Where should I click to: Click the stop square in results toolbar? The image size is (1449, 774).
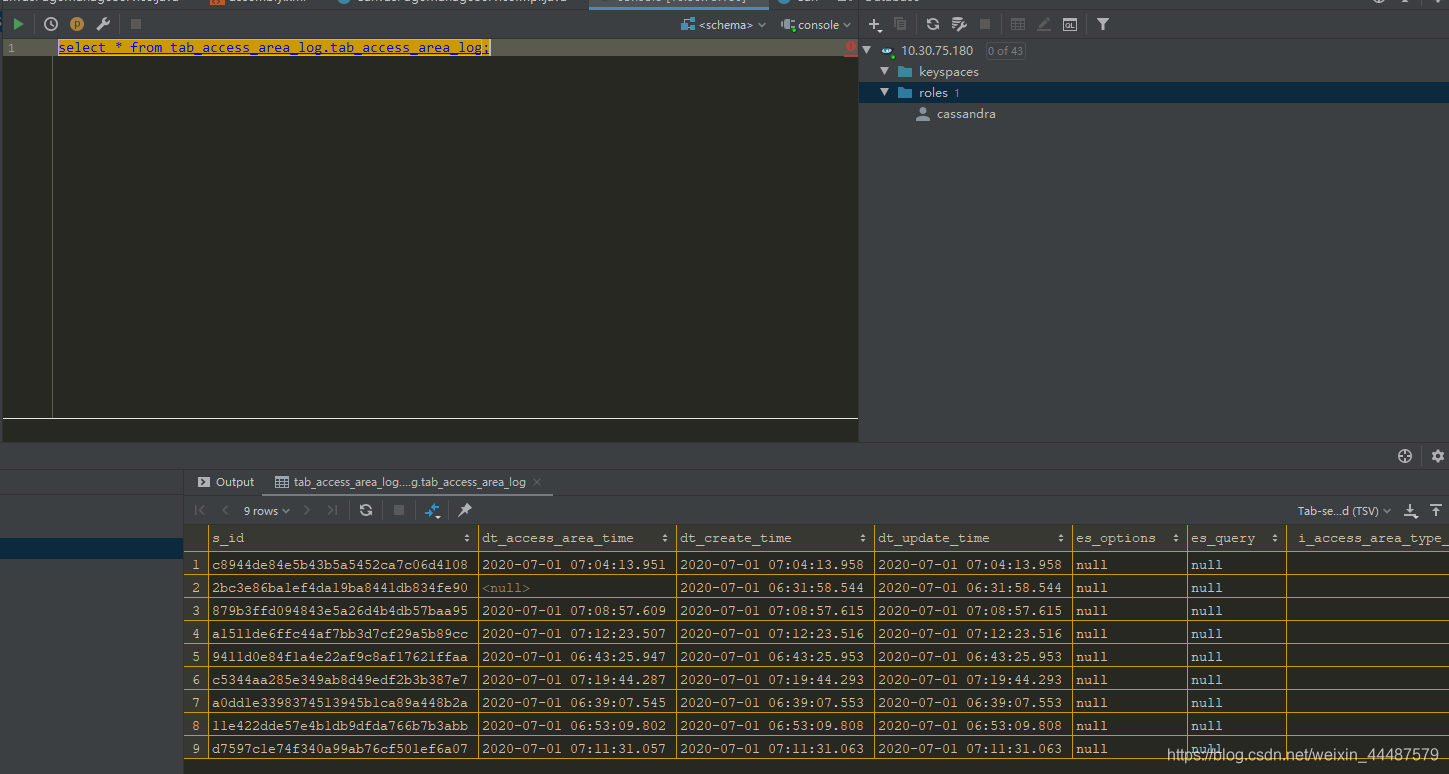[x=399, y=510]
